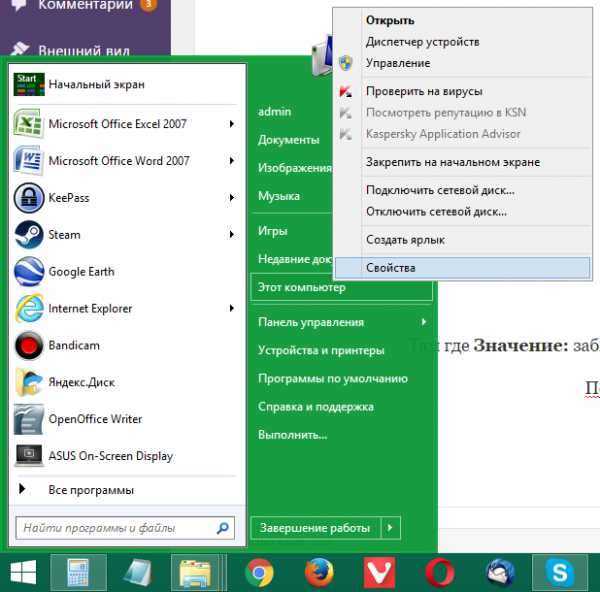Open Справка и поддержка

316,406
